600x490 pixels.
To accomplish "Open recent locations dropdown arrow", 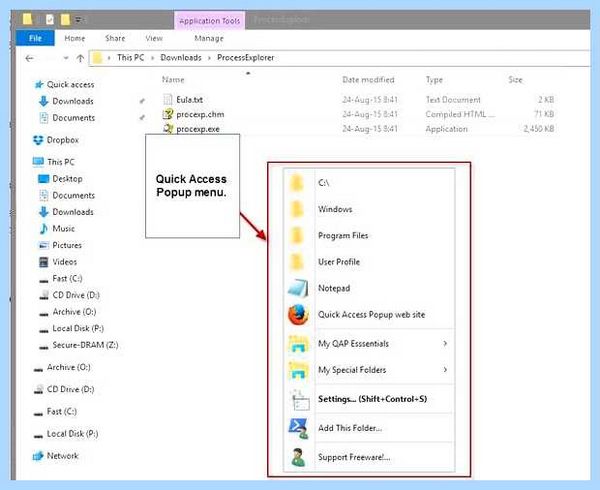I will tap(66, 58).
